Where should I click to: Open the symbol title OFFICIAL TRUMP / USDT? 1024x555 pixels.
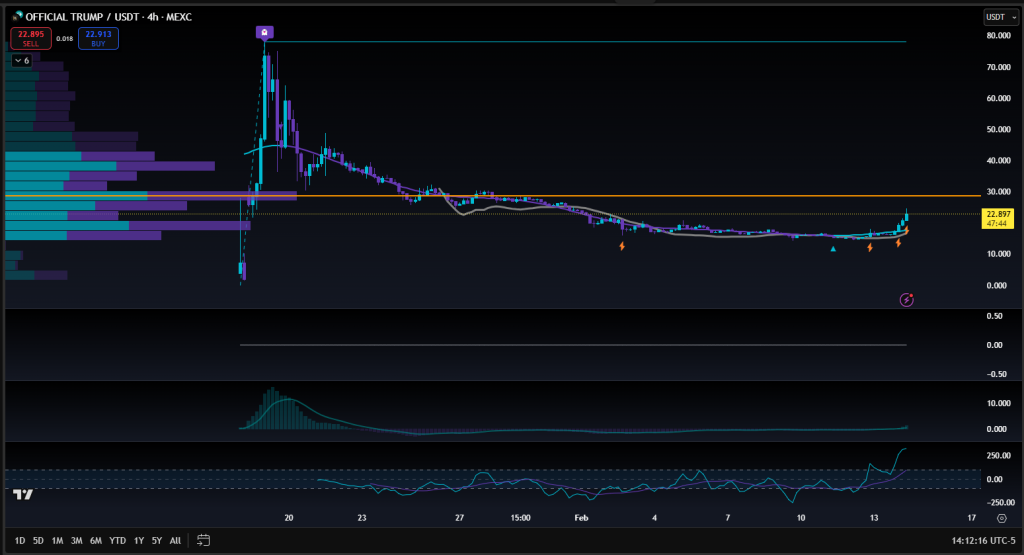click(108, 17)
